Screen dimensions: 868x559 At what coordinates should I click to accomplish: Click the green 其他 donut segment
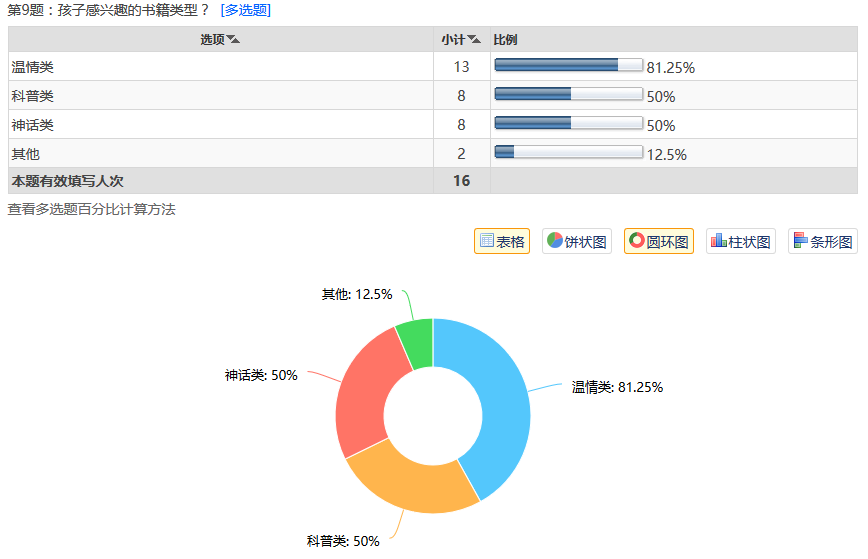416,343
